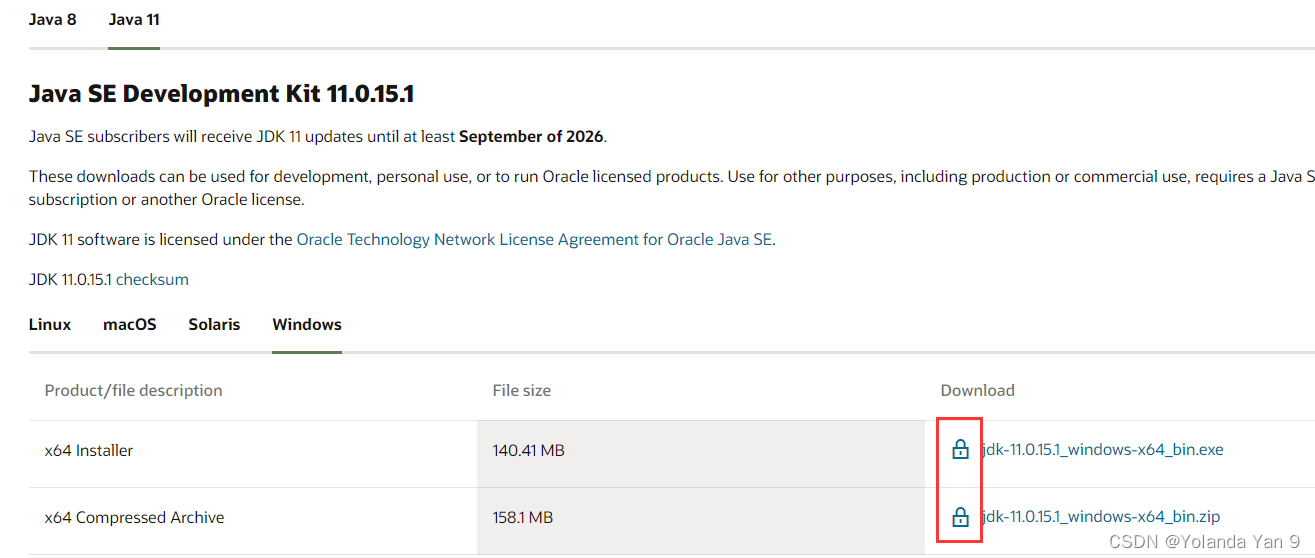Download jdk-11.0.15.1_windows-x64_bin.exe
The image size is (1315, 558).
1102,450
